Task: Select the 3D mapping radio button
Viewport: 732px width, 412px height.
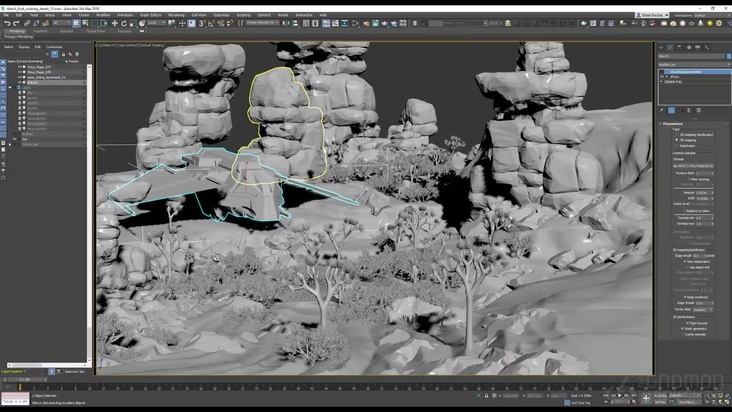Action: pos(677,139)
